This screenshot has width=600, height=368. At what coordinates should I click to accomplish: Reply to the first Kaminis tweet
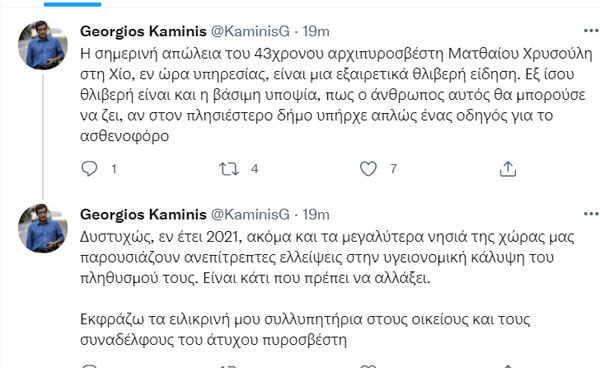(90, 168)
